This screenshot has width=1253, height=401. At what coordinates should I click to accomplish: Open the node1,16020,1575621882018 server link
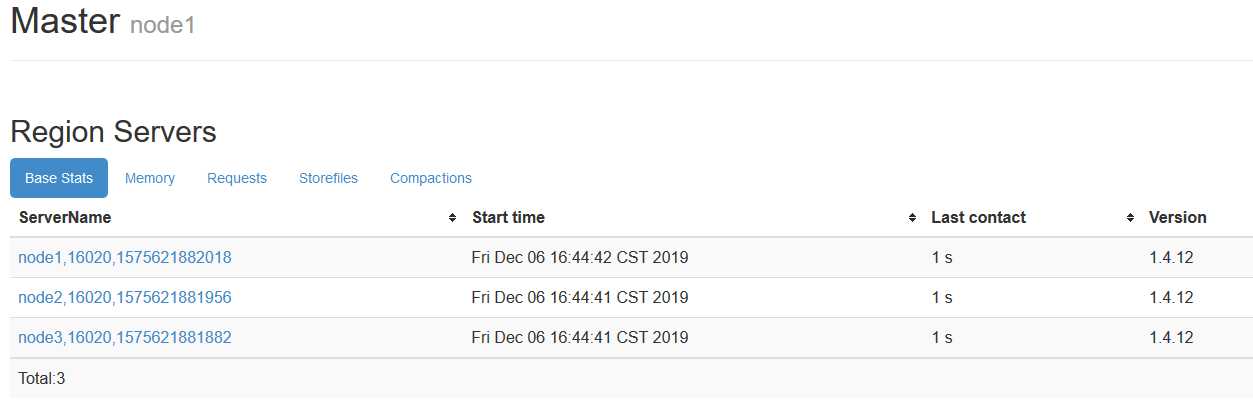coord(125,258)
